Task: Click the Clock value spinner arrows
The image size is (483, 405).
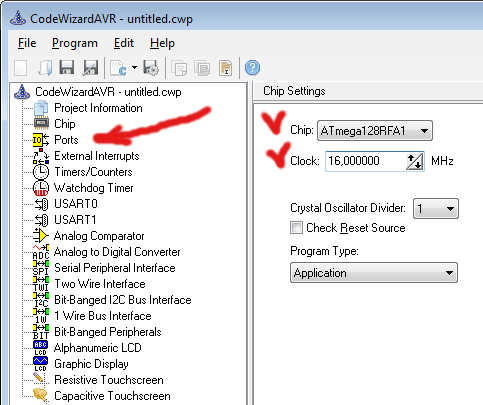Action: pyautogui.click(x=415, y=161)
